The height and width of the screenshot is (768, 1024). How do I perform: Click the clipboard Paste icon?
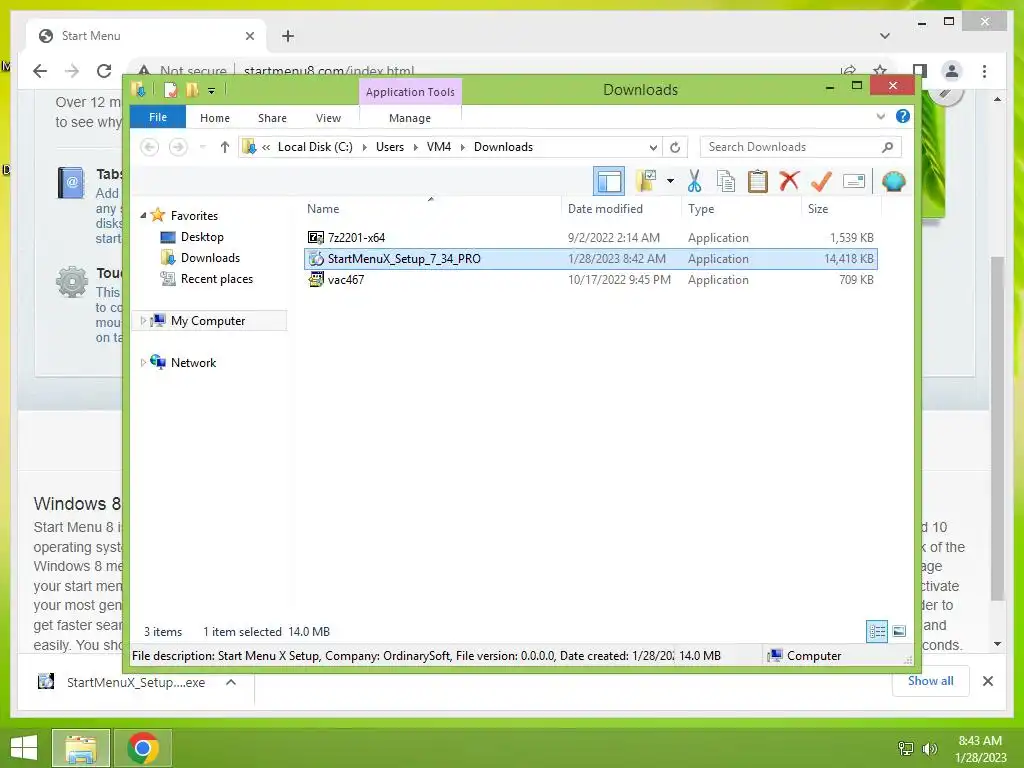pos(758,181)
